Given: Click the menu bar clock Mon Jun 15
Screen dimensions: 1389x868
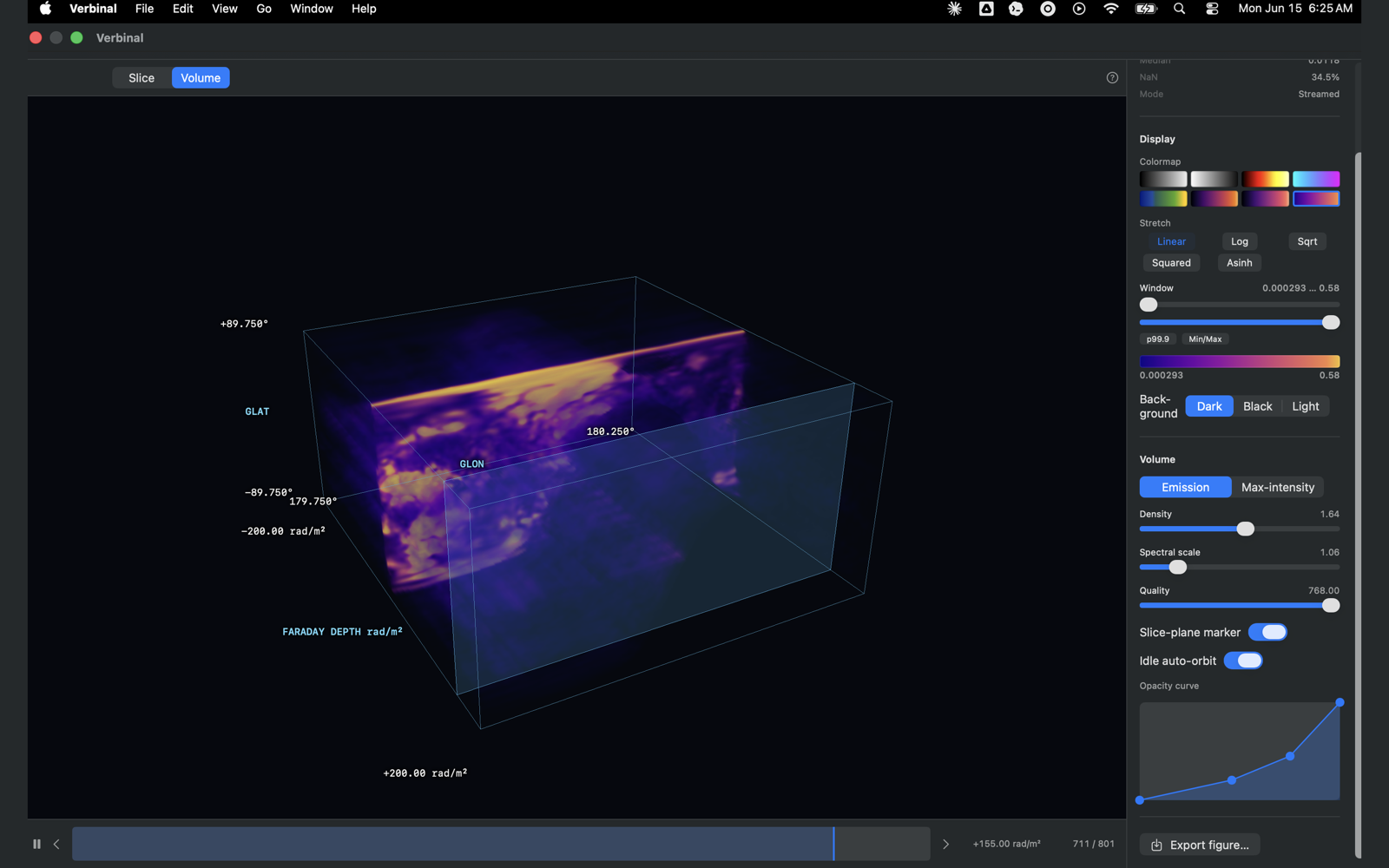Looking at the screenshot, I should (x=1295, y=9).
